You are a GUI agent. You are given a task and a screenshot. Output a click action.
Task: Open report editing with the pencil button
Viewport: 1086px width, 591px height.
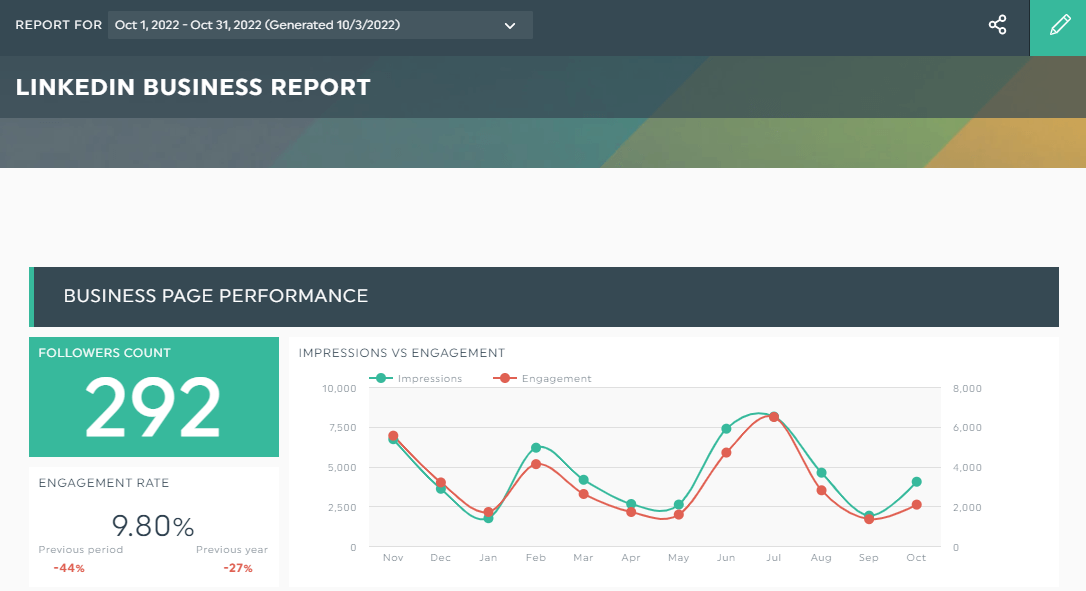[1058, 28]
